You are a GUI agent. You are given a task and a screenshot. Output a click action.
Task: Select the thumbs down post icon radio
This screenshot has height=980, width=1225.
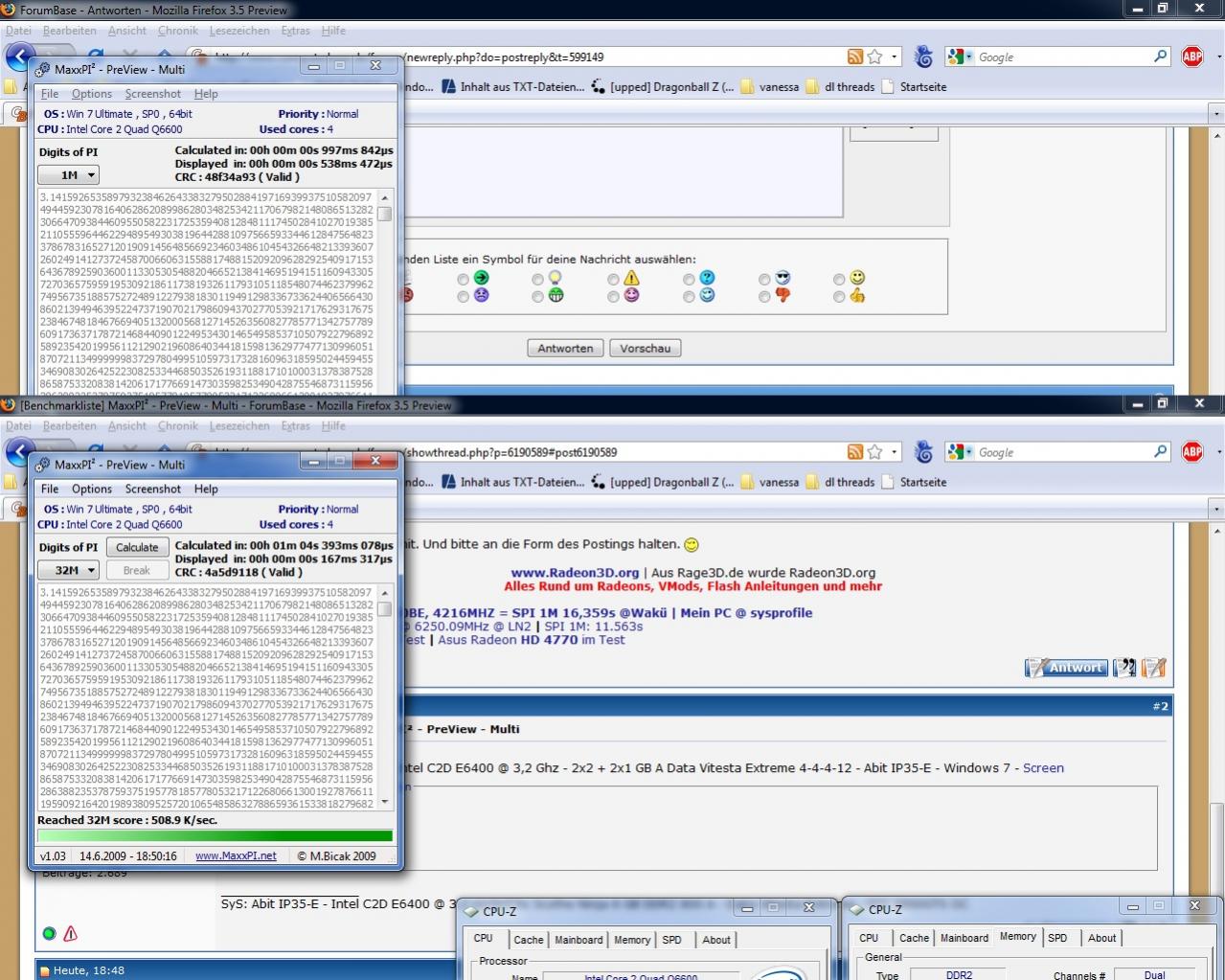pos(764,297)
